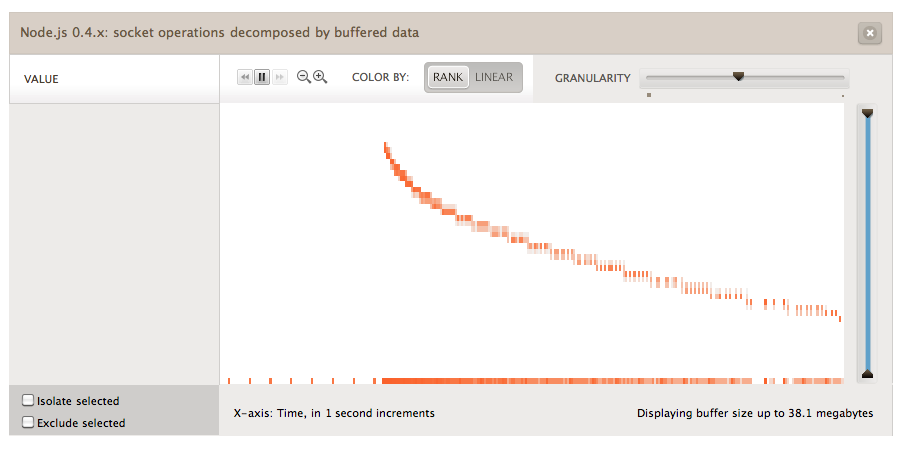This screenshot has height=450, width=904.
Task: Zoom out with the minus magnifier
Action: click(303, 77)
